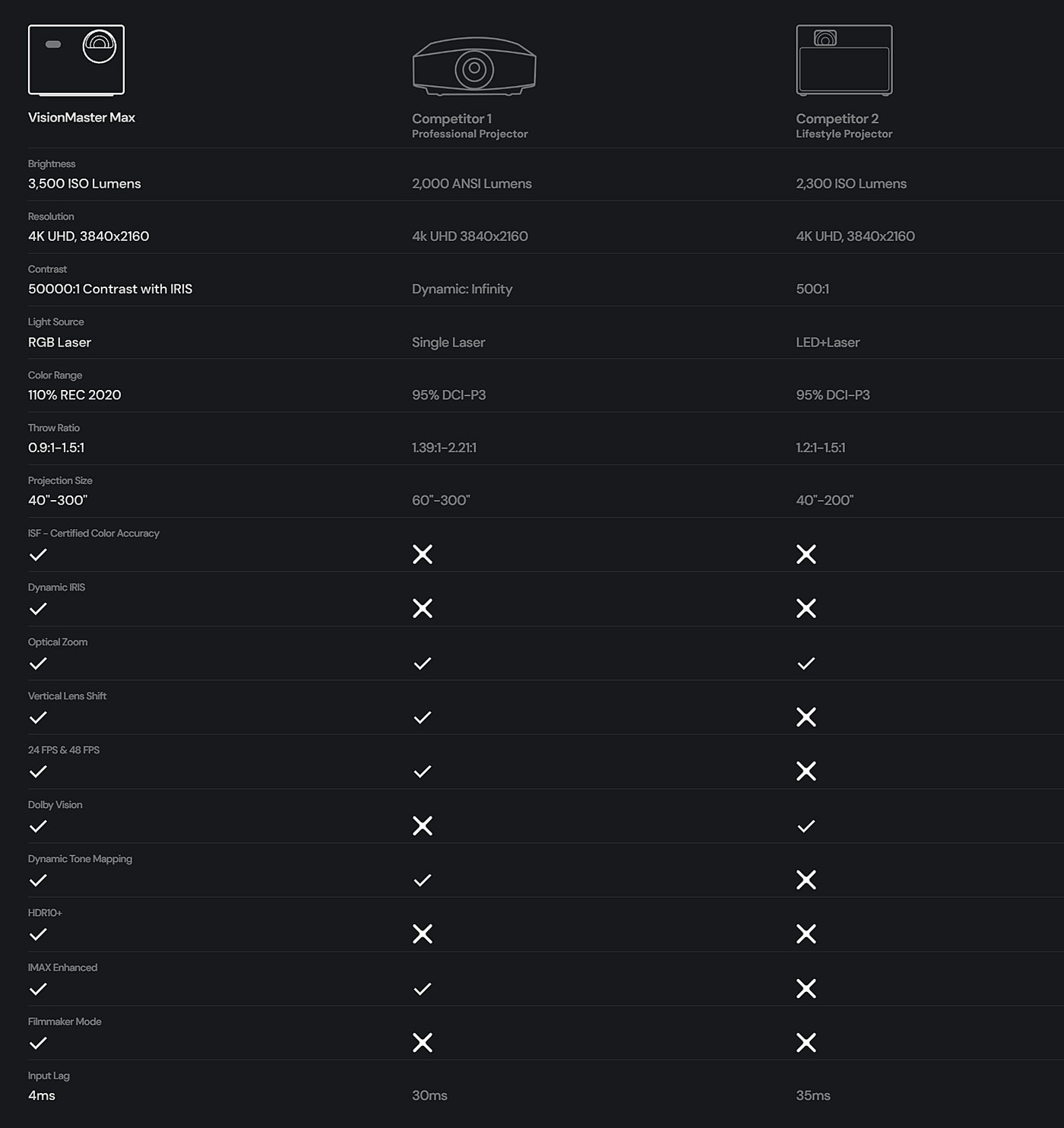Click the Competitor 2 lifestyle projector illustration
This screenshot has height=1128, width=1064.
[844, 60]
